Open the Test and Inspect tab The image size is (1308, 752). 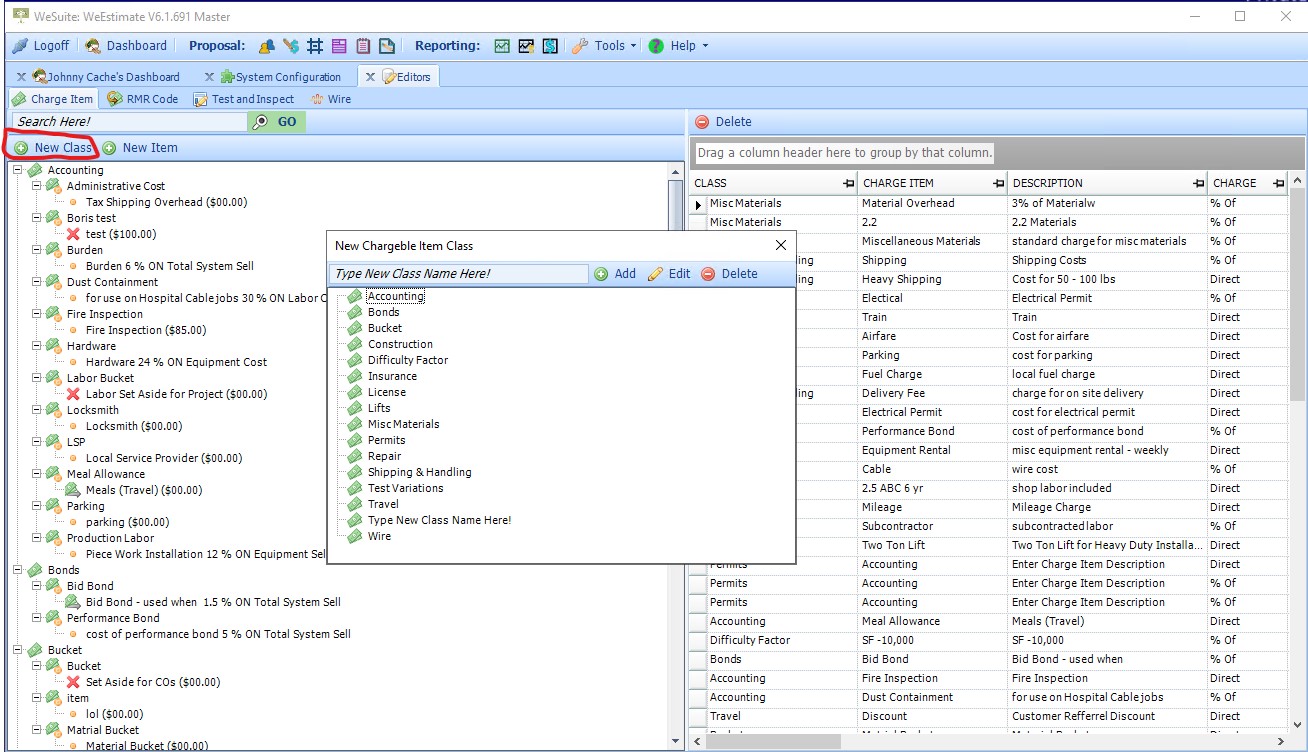pos(245,99)
